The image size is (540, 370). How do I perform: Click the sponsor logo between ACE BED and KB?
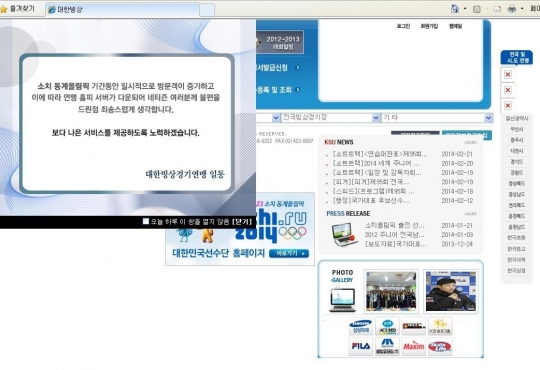(414, 326)
